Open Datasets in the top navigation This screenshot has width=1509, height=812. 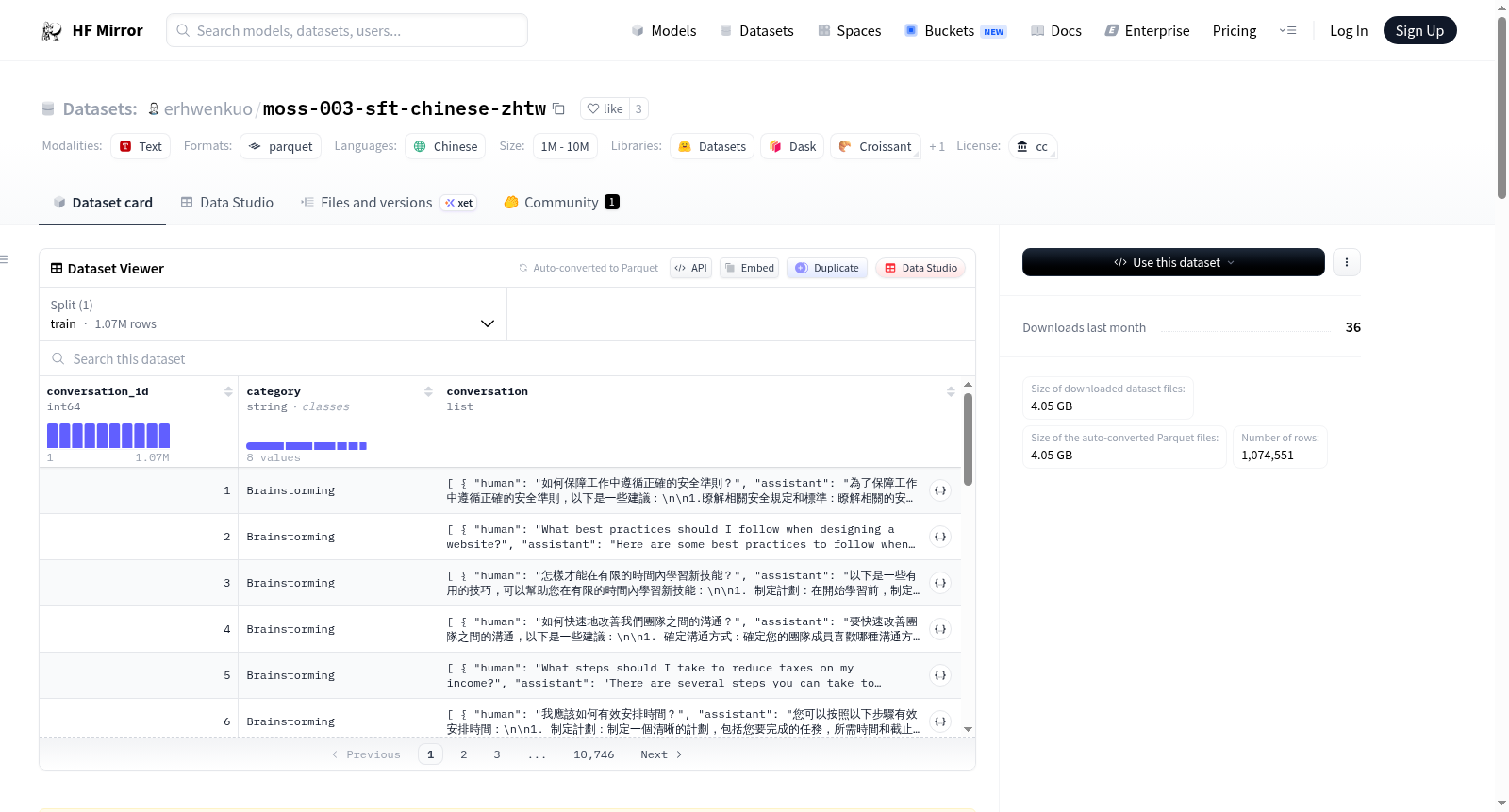(756, 30)
